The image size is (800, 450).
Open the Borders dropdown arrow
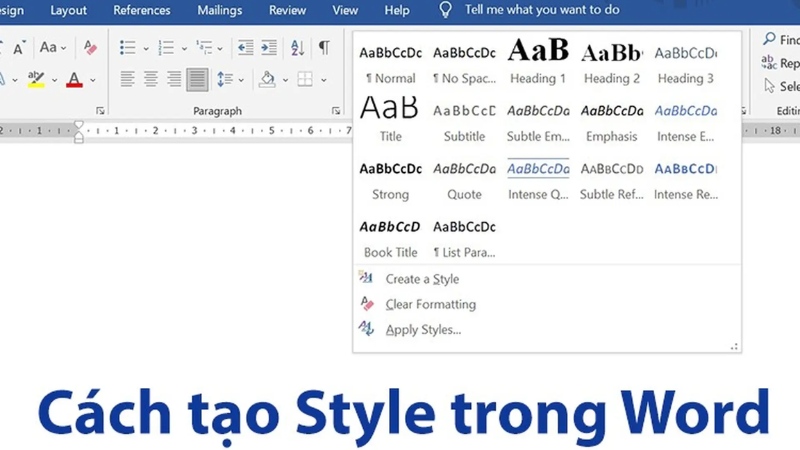coord(323,80)
